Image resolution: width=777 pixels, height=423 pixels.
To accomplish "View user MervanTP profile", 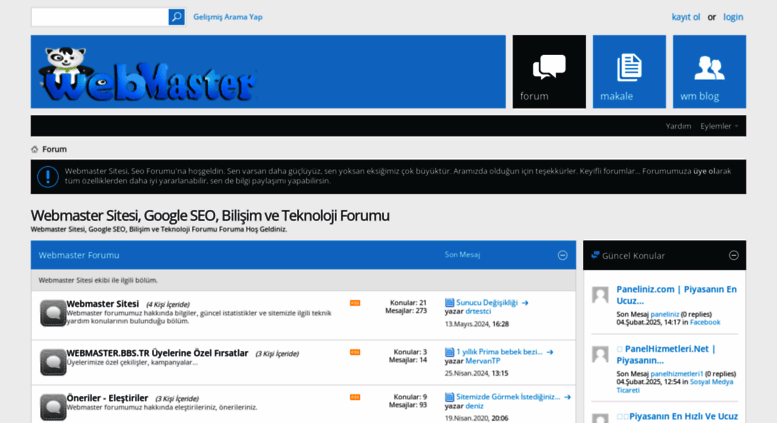I will pyautogui.click(x=483, y=361).
